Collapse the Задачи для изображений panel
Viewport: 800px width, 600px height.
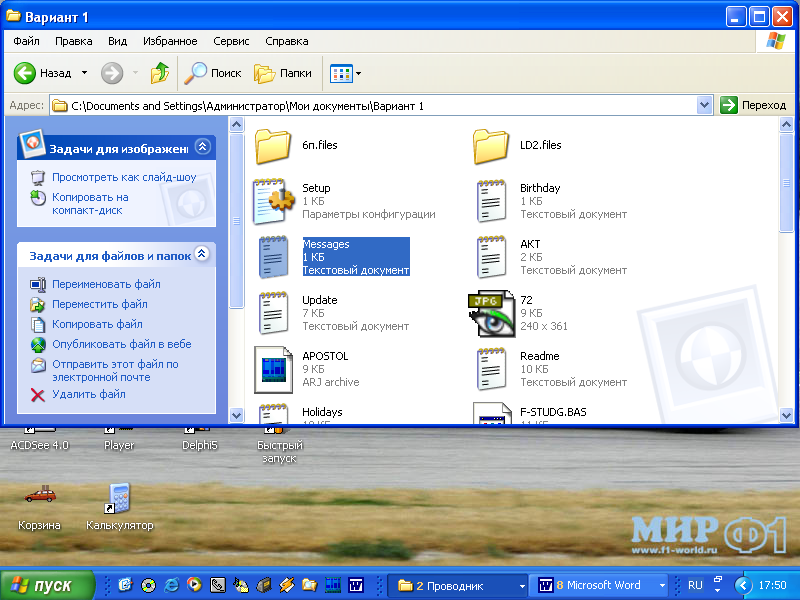pos(203,147)
